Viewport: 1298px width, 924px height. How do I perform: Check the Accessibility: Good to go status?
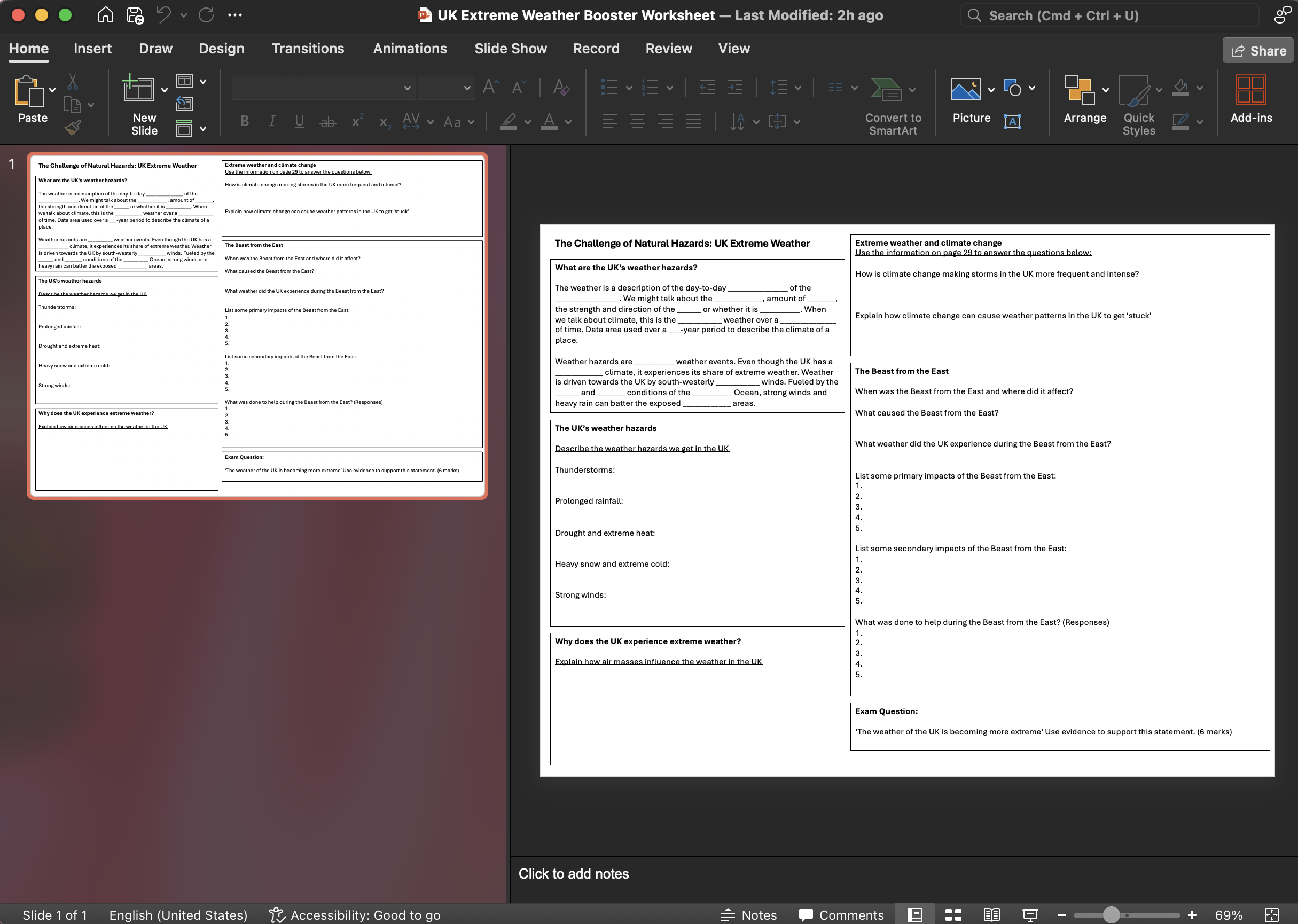click(355, 915)
